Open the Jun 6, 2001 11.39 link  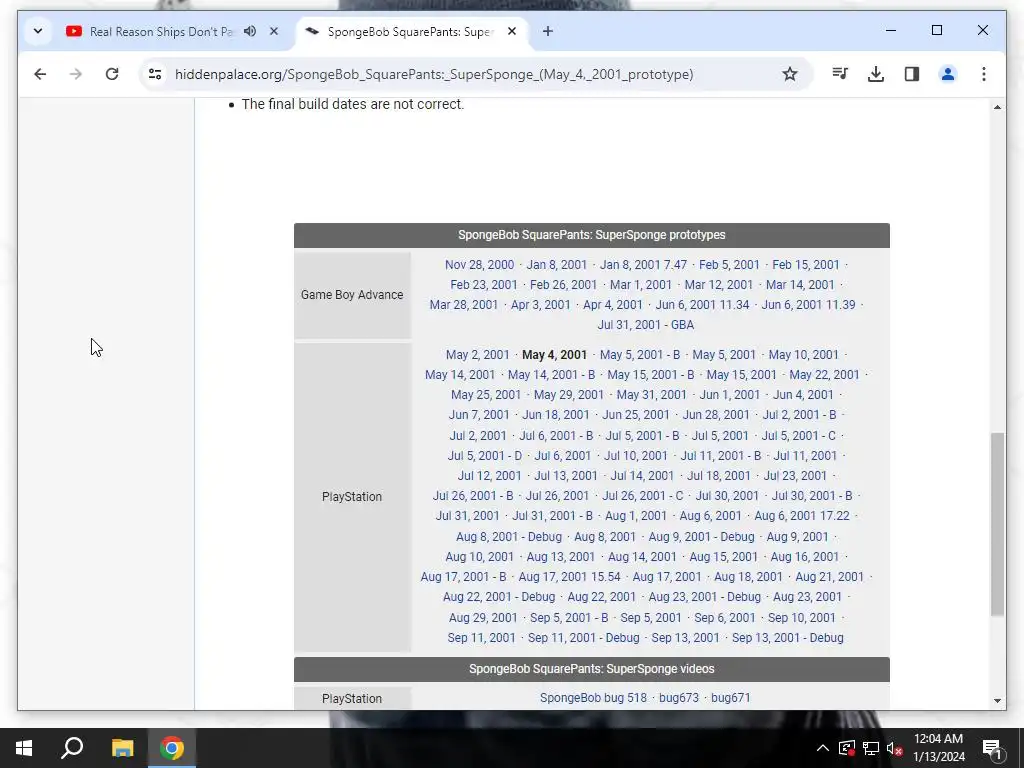[x=808, y=304]
